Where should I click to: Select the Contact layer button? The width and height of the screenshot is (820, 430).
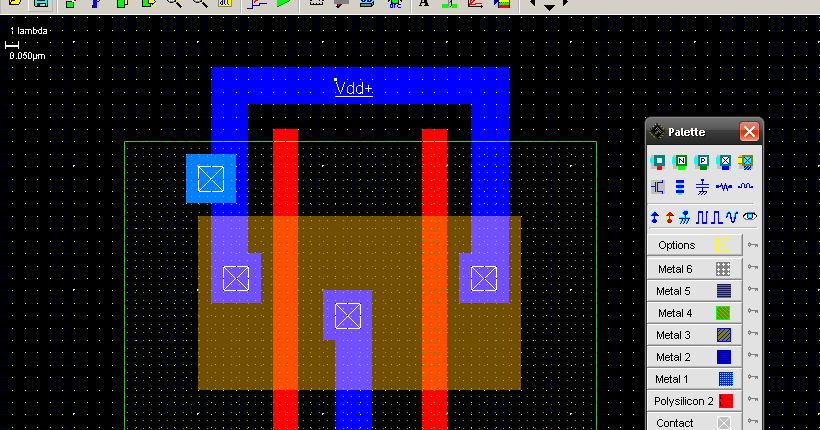(x=694, y=422)
